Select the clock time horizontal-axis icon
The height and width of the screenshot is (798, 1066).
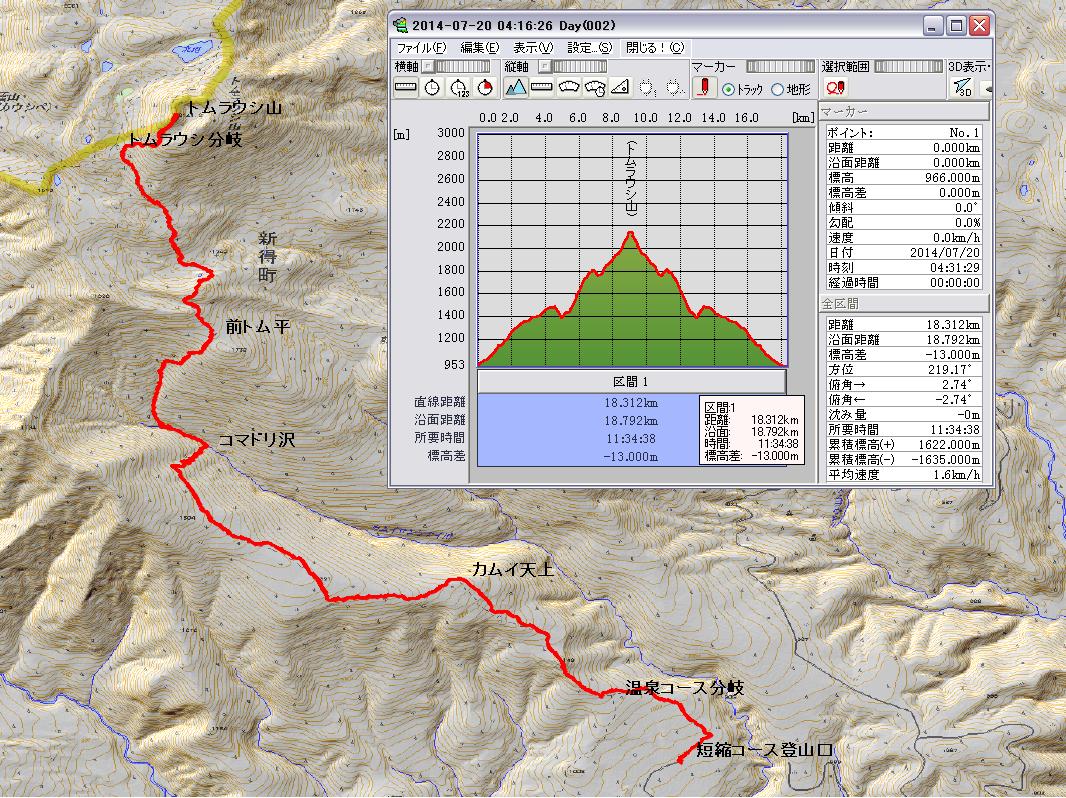(432, 88)
